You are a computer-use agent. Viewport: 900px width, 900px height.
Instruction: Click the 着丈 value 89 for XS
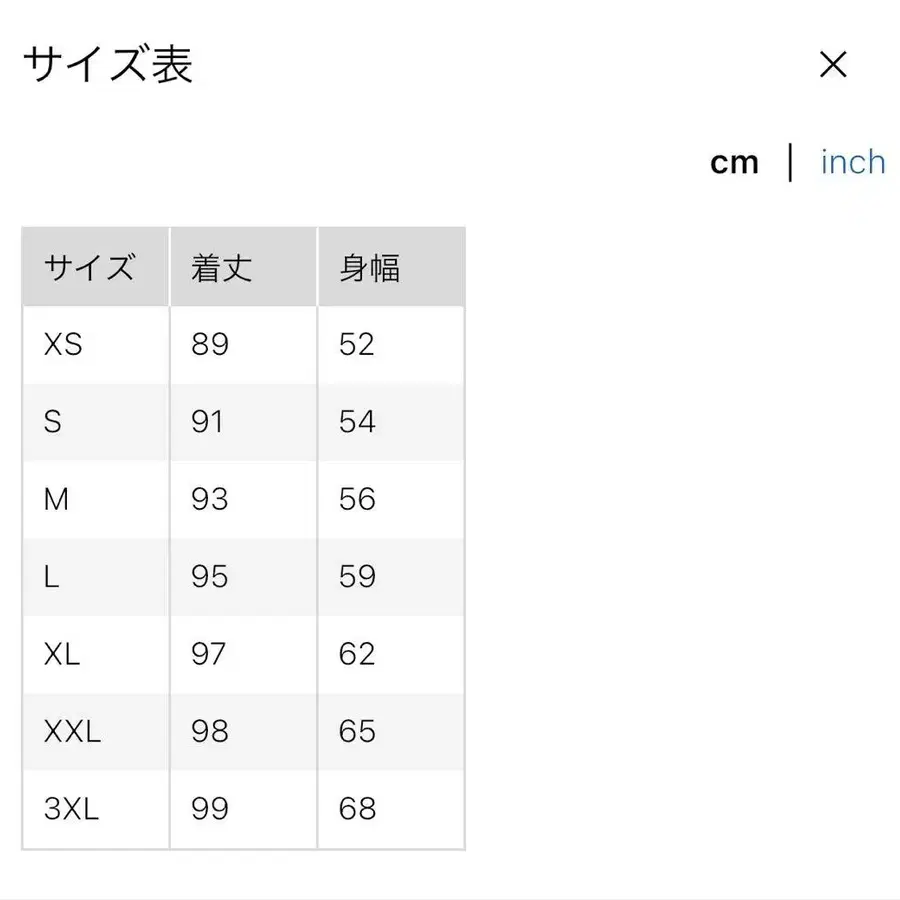207,344
